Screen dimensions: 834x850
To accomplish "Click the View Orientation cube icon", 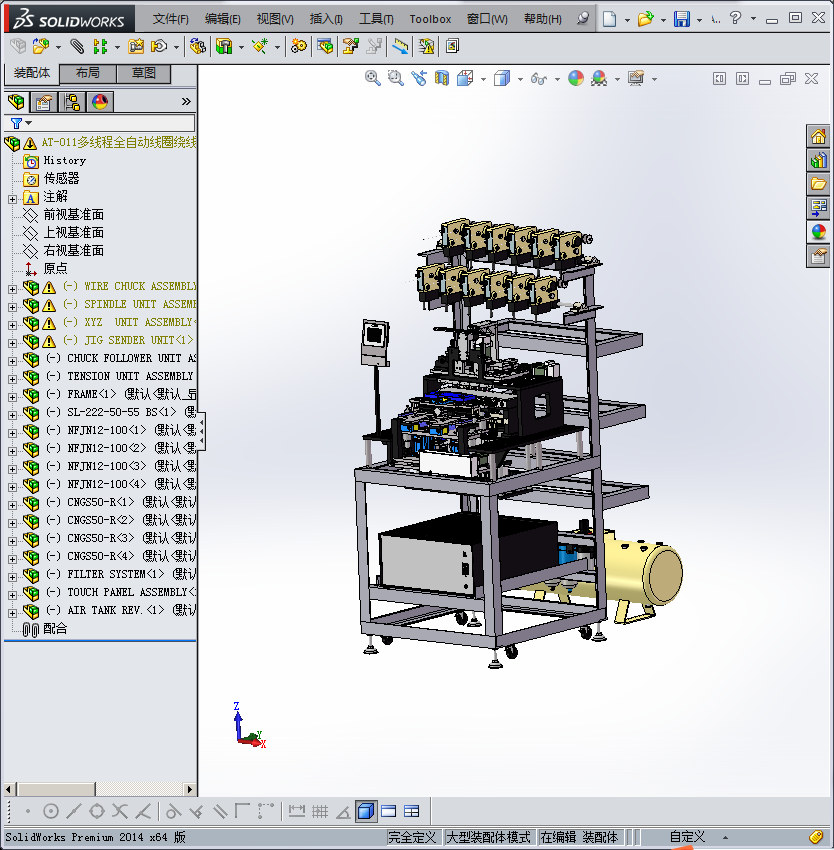I will 465,79.
